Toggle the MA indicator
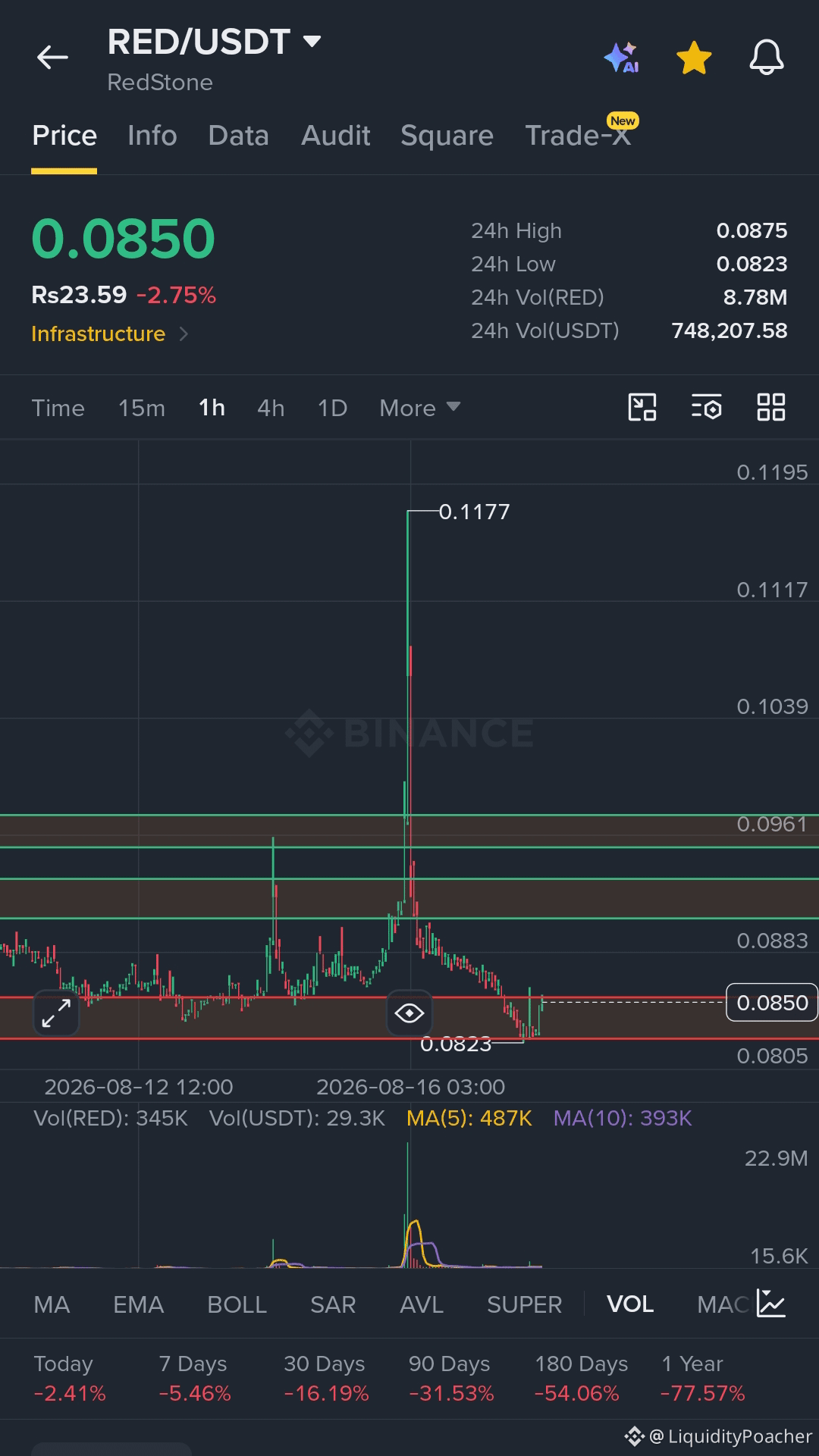The height and width of the screenshot is (1456, 819). click(x=52, y=1304)
